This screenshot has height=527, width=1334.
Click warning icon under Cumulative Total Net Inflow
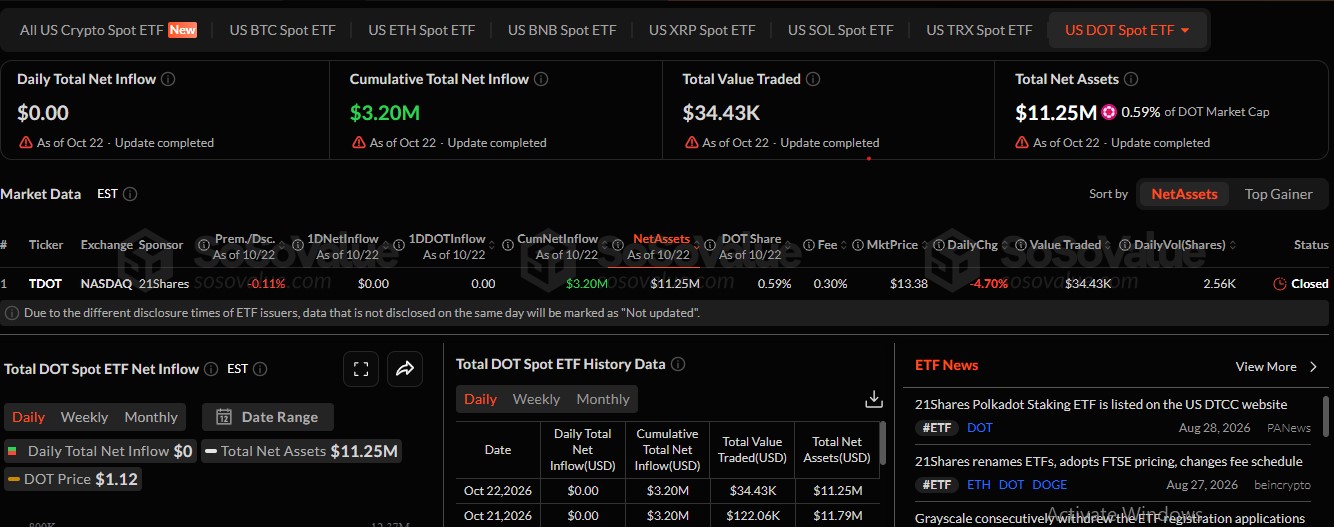coord(358,142)
